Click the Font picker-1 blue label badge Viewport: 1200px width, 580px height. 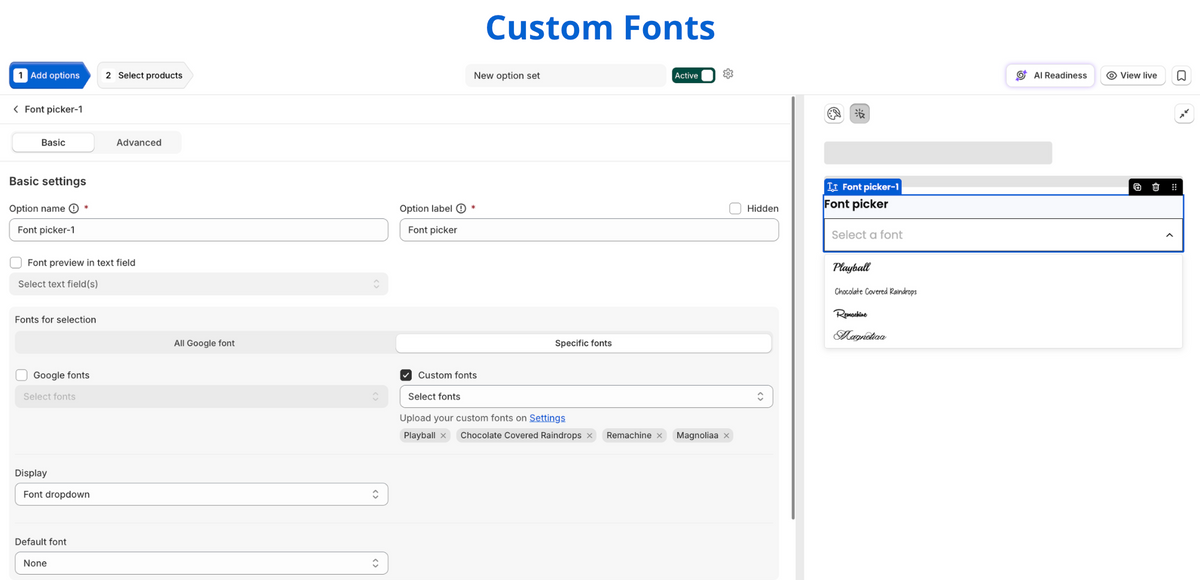coord(863,187)
